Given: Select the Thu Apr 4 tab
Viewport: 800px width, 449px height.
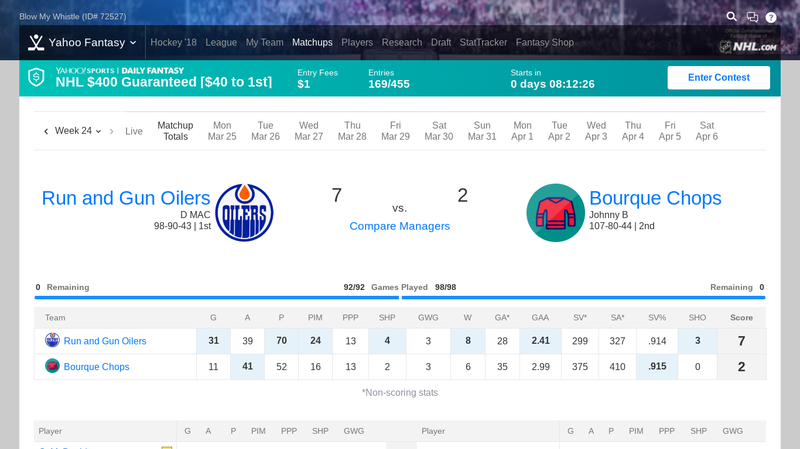Looking at the screenshot, I should click(633, 131).
